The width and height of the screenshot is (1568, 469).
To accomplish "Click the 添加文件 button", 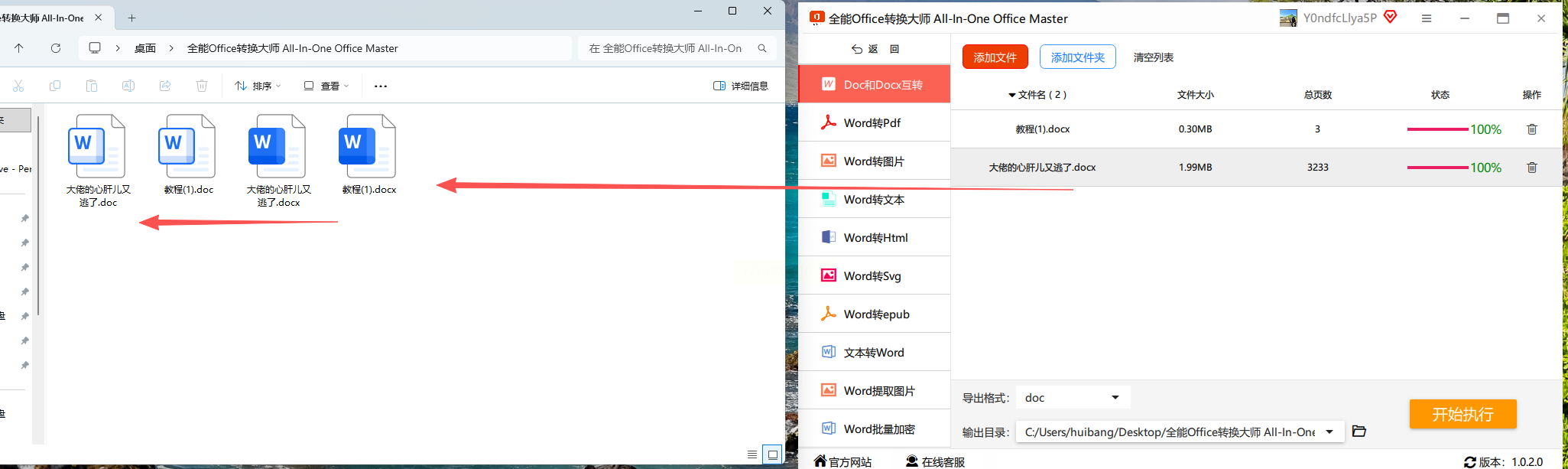I will (x=995, y=57).
